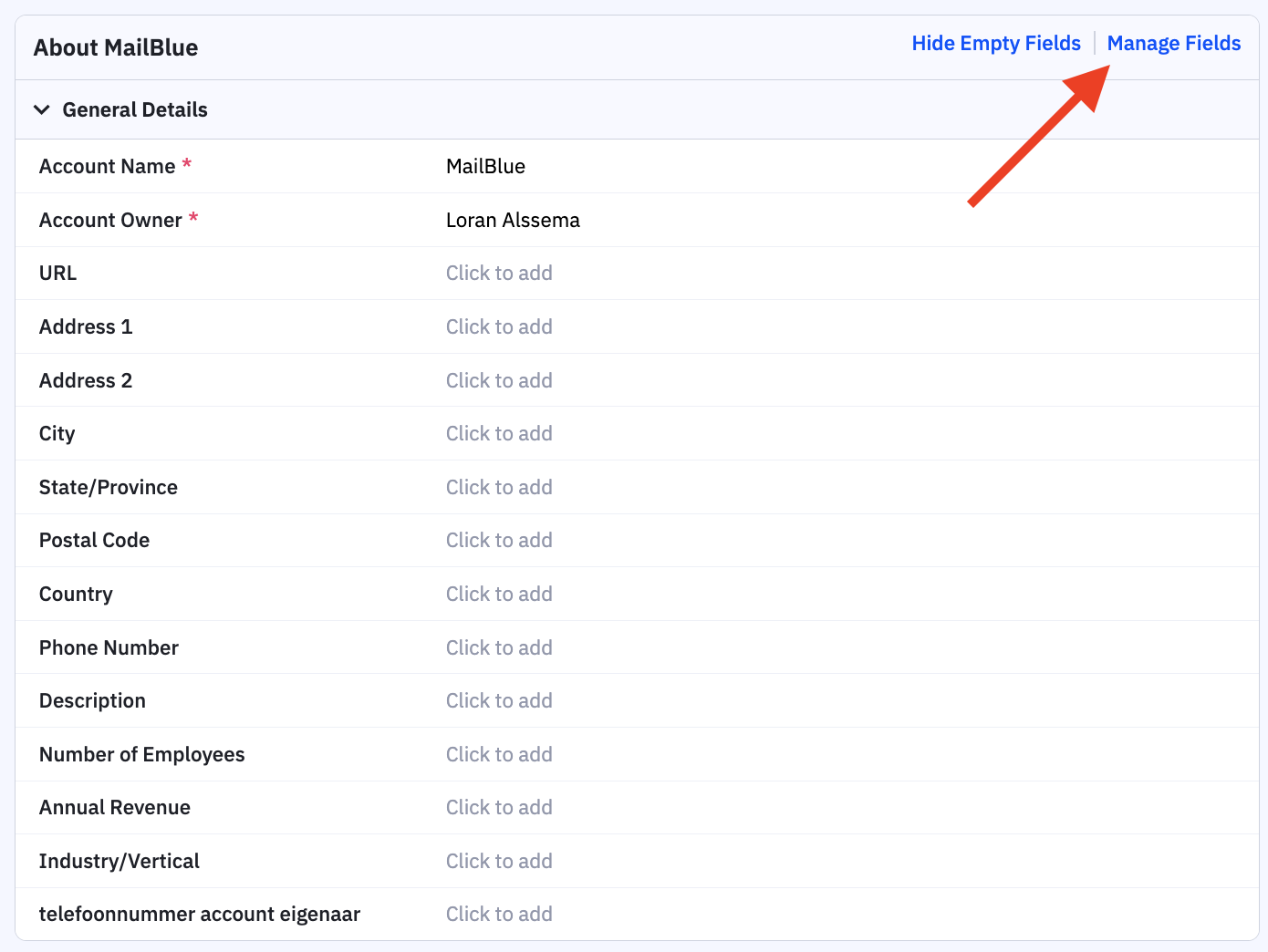Image resolution: width=1268 pixels, height=952 pixels.
Task: Select the Description field label
Action: (x=92, y=701)
